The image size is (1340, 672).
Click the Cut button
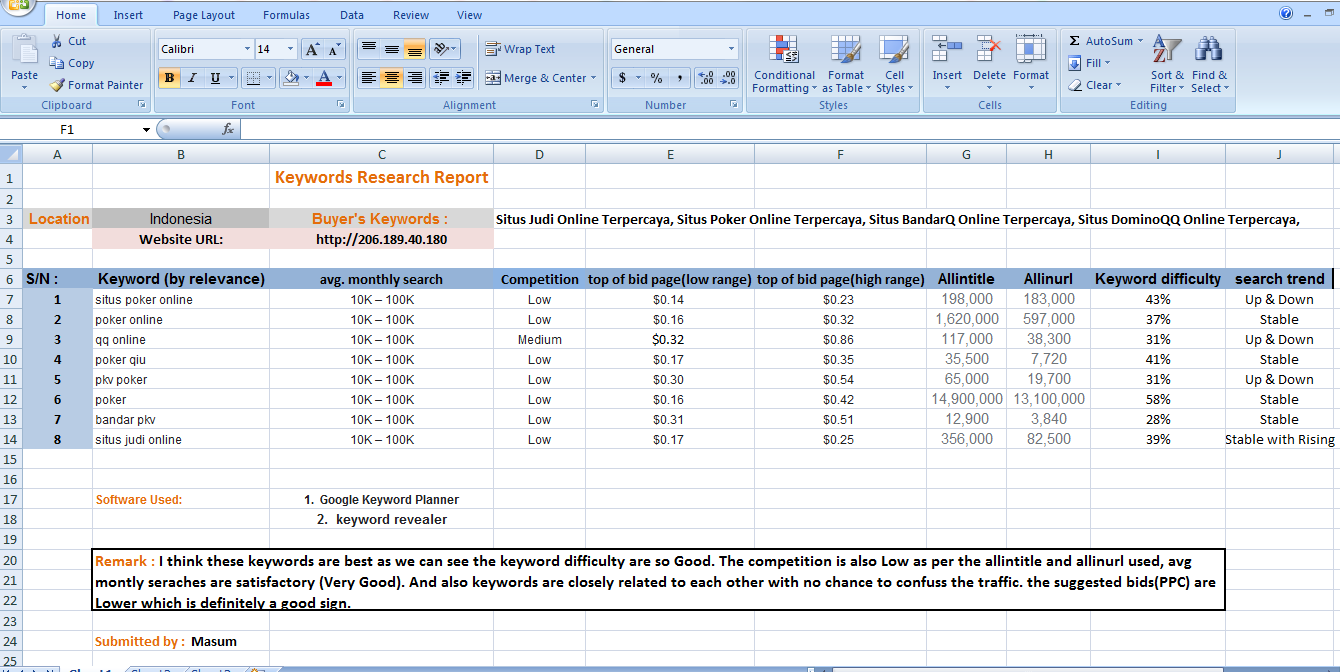point(68,41)
